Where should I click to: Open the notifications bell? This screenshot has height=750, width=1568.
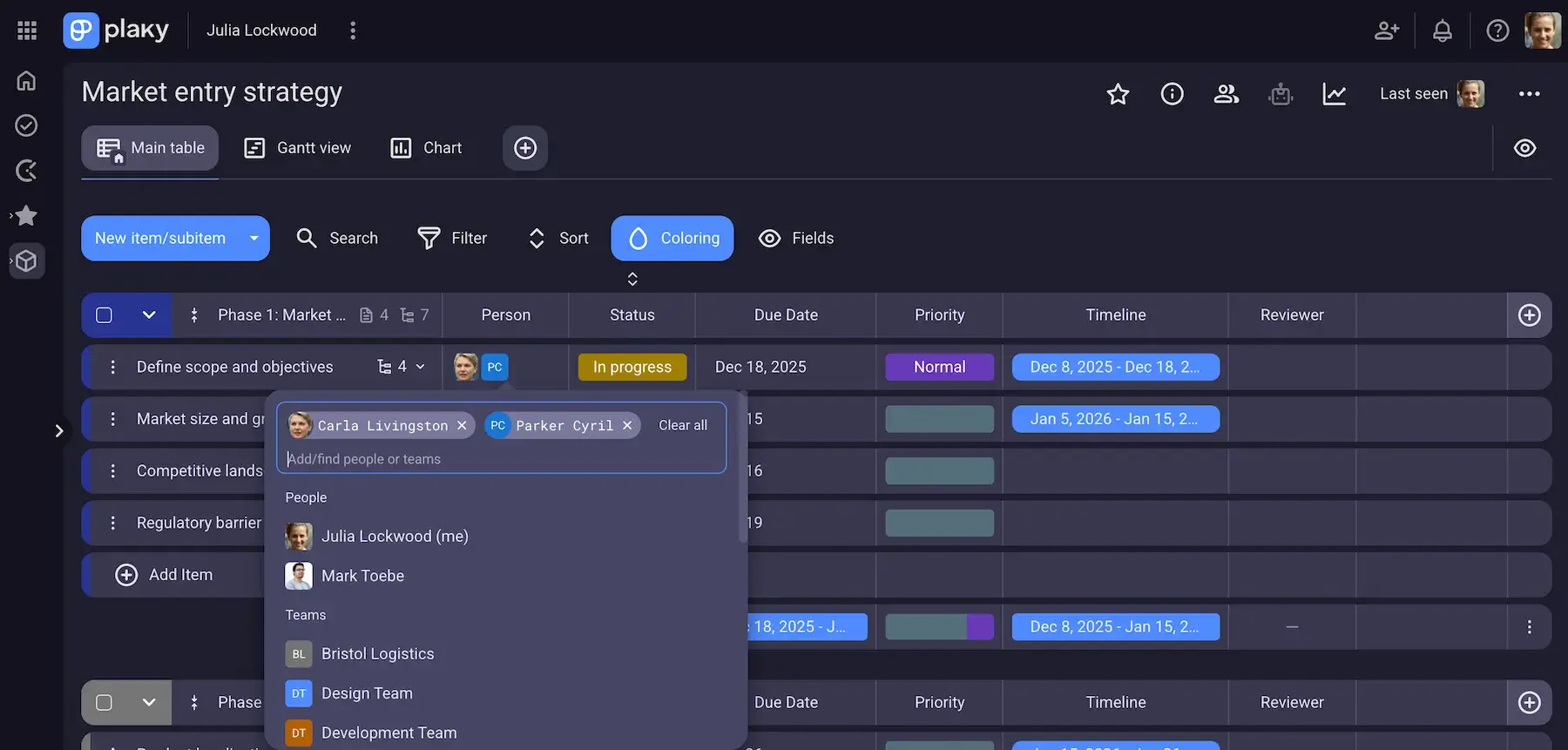pos(1443,30)
